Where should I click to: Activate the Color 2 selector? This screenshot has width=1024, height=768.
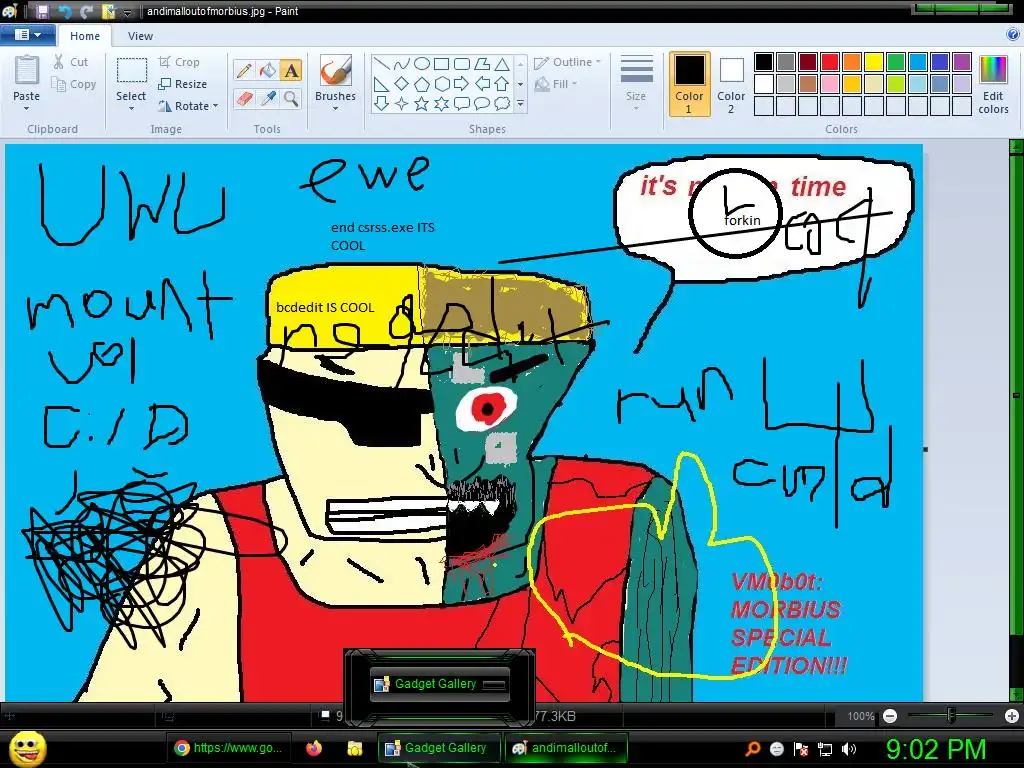731,84
